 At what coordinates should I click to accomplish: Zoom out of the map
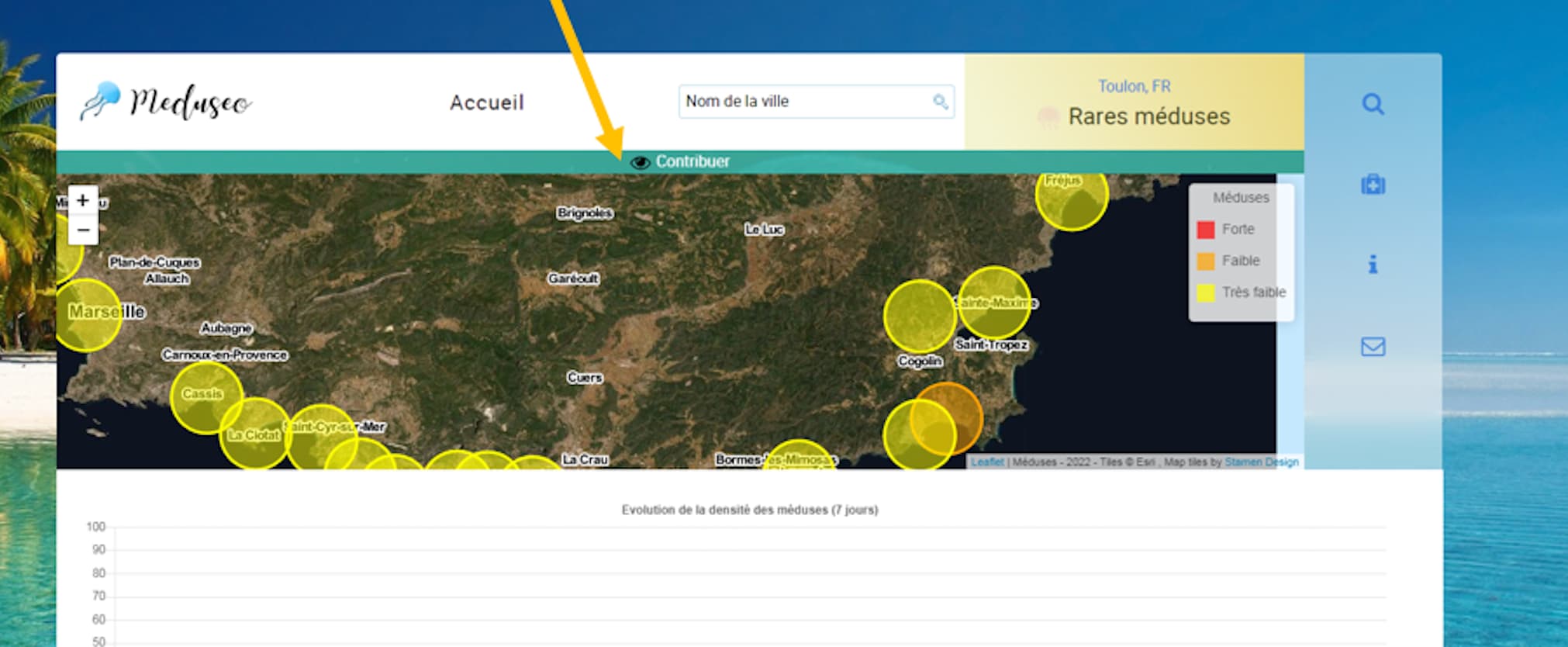click(x=83, y=230)
